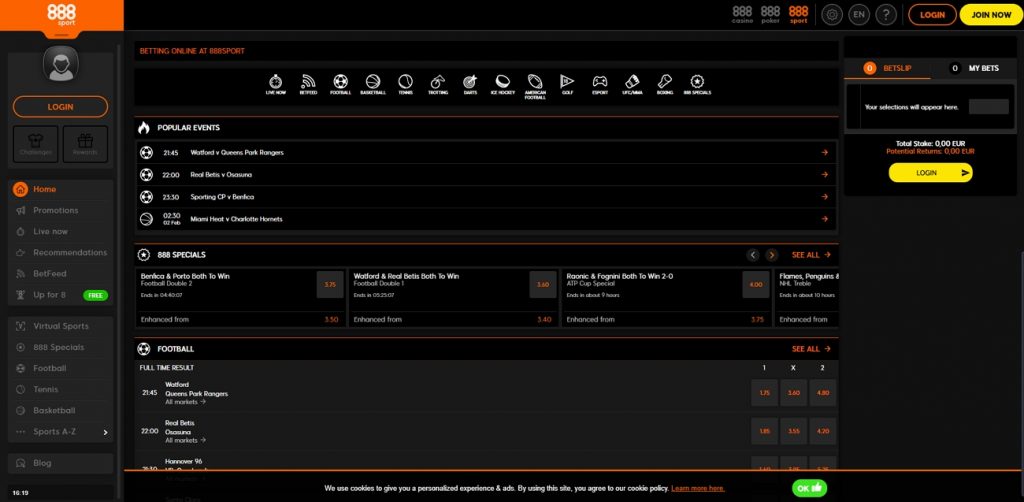Open the Esport controller icon
Viewport: 1024px width, 502px height.
pos(599,82)
